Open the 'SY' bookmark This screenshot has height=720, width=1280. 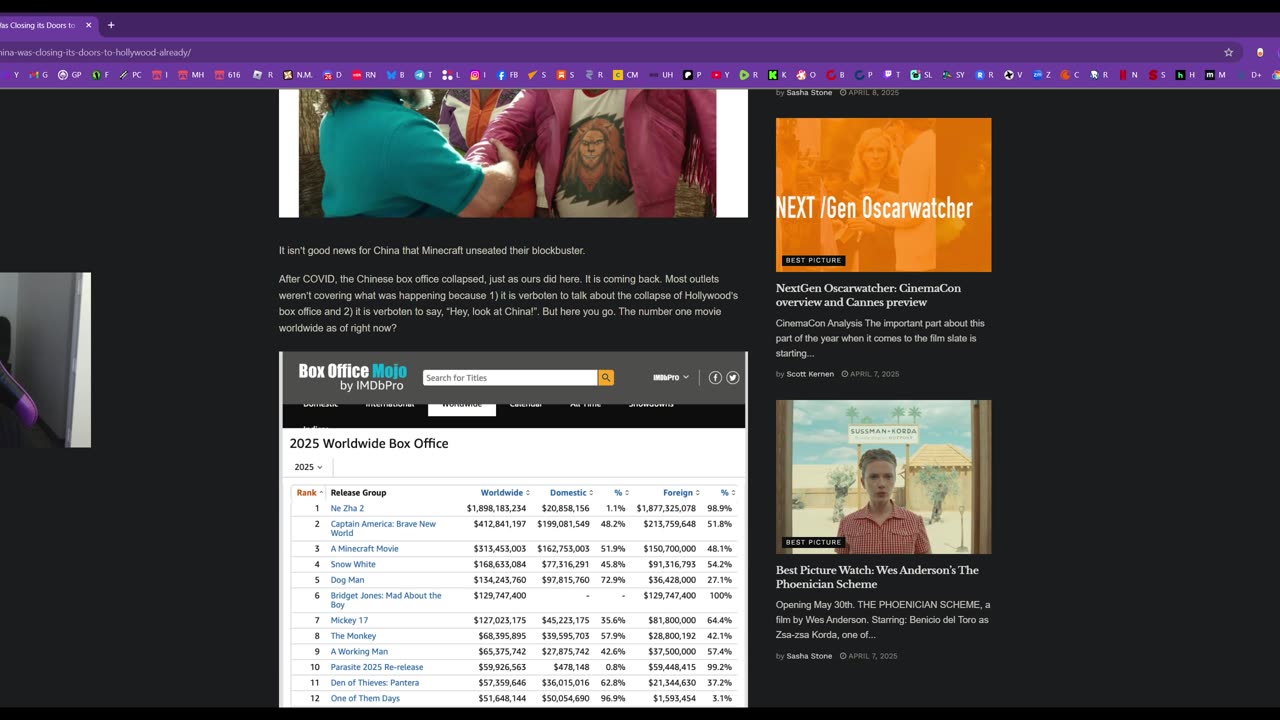pos(954,75)
